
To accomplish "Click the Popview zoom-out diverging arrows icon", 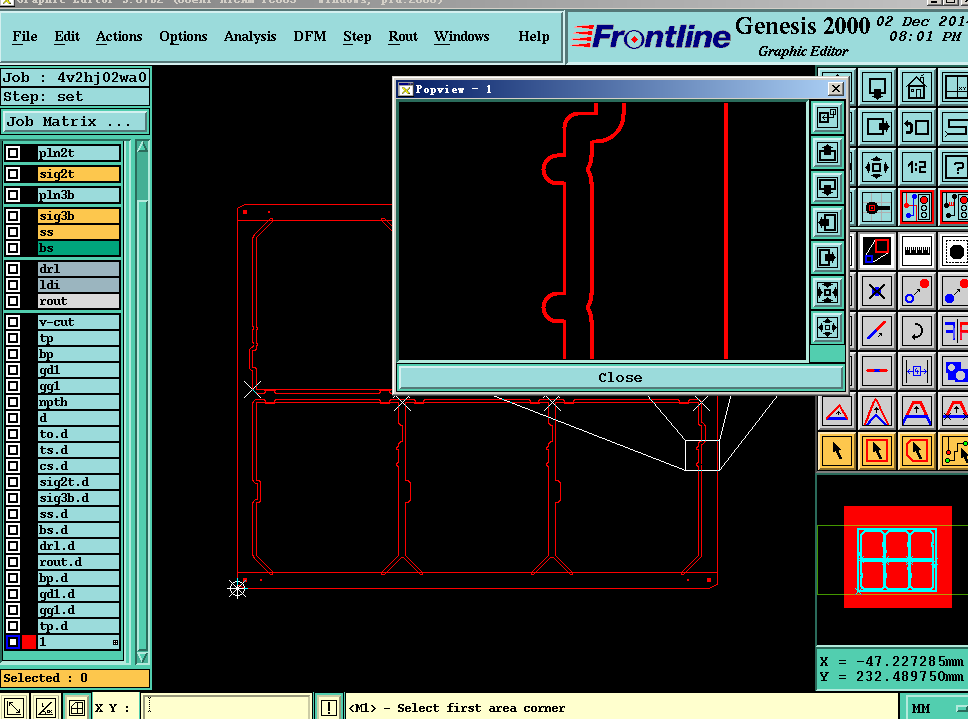I will tap(827, 327).
